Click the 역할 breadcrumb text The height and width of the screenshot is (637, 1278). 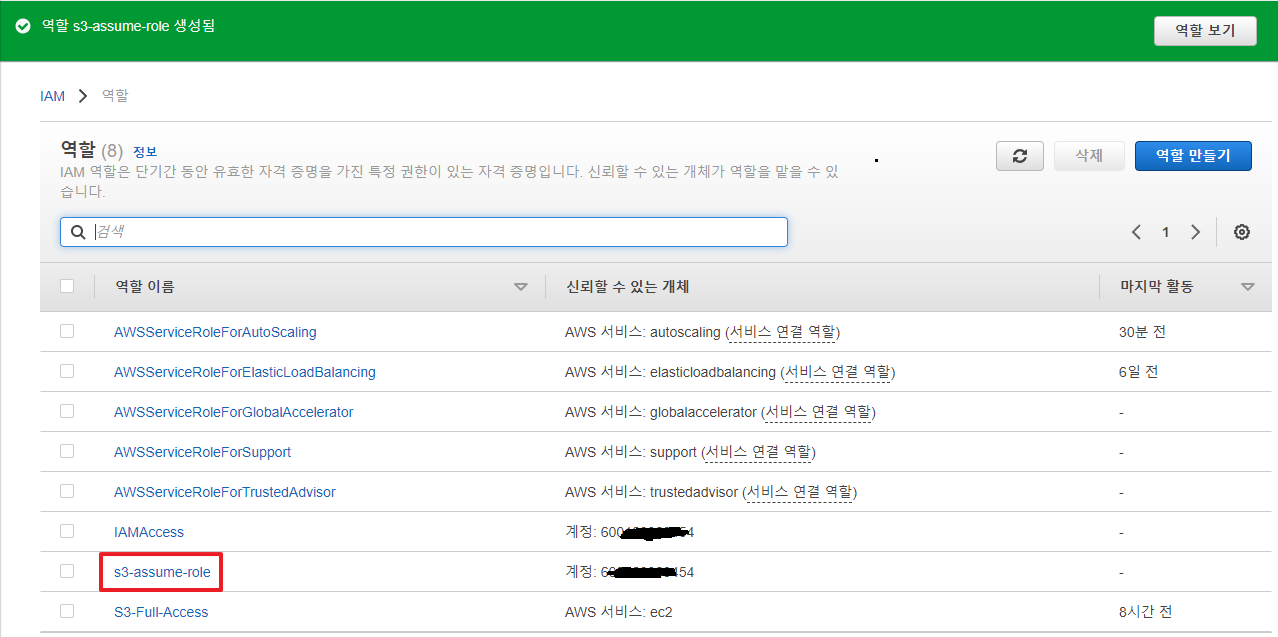coord(115,96)
